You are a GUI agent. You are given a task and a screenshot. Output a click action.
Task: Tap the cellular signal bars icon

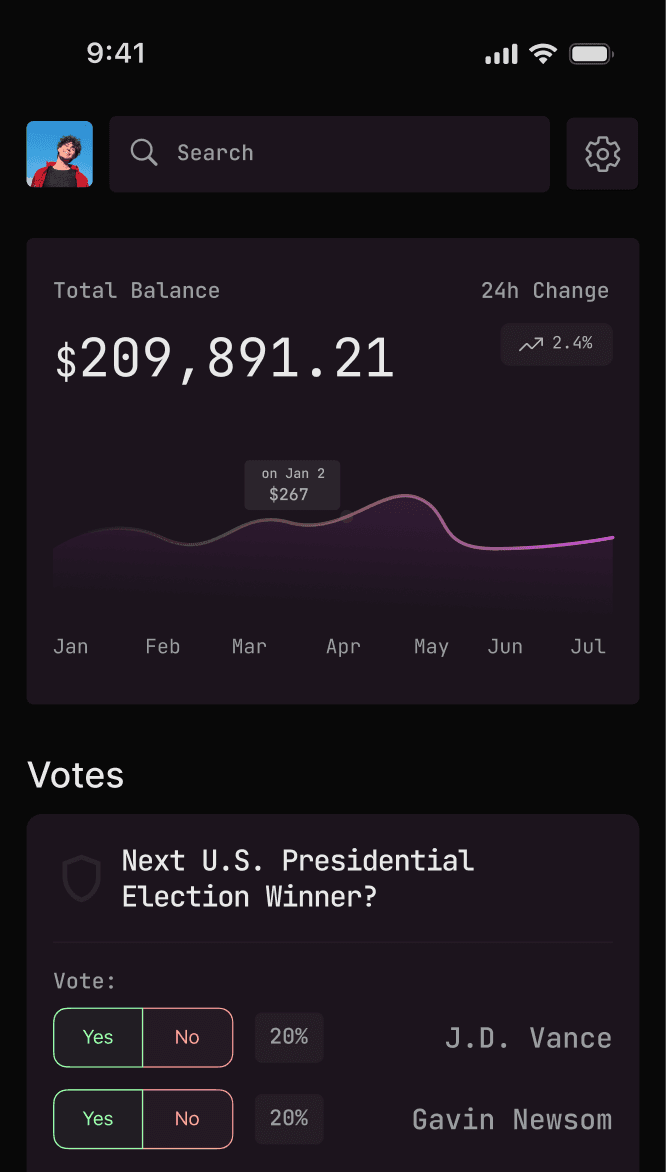point(501,54)
